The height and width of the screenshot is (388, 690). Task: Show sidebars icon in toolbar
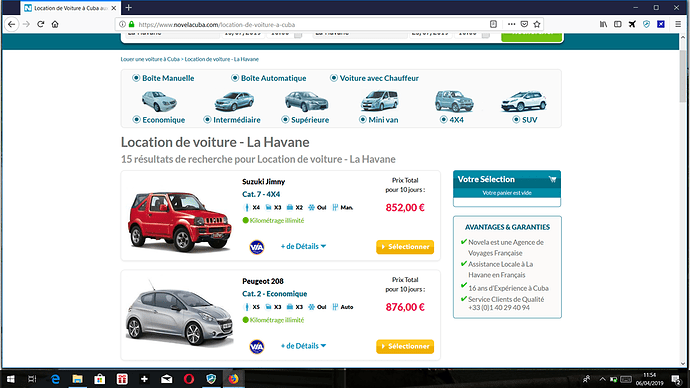[618, 24]
